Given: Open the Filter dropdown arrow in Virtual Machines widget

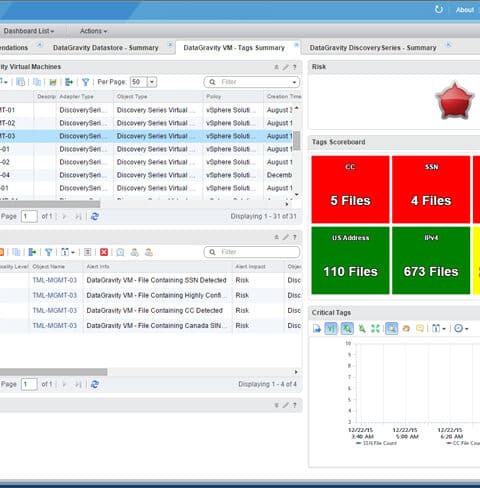Looking at the screenshot, I should tap(294, 82).
